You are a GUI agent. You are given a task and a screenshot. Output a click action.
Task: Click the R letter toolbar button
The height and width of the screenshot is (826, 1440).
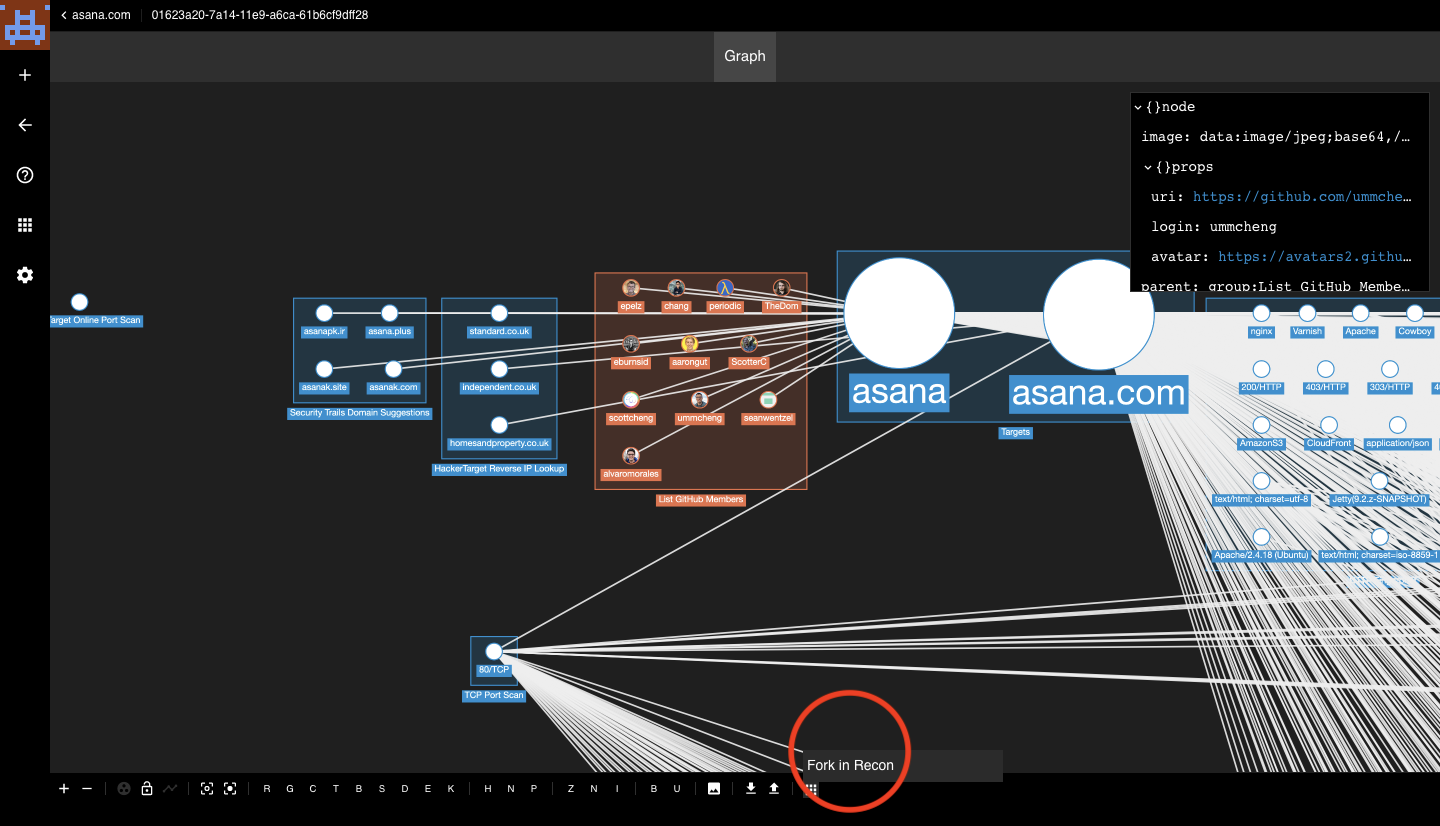click(x=267, y=789)
